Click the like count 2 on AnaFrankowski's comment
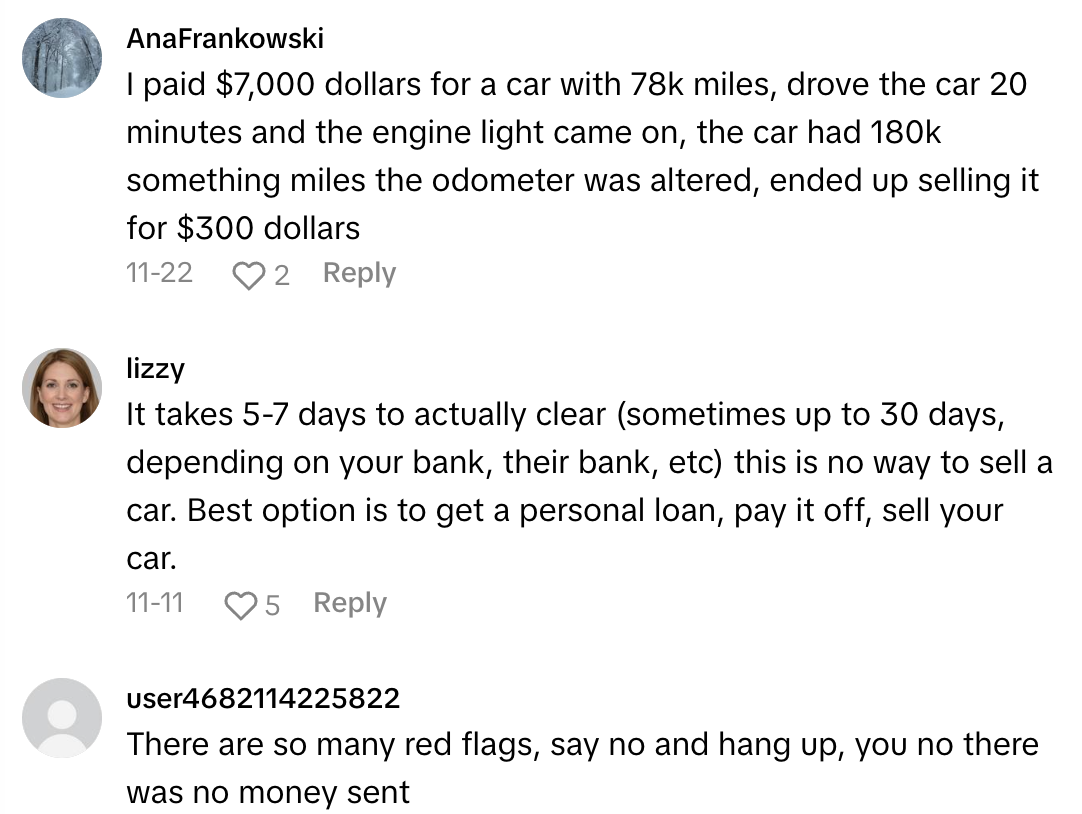Image resolution: width=1082 pixels, height=814 pixels. click(281, 275)
